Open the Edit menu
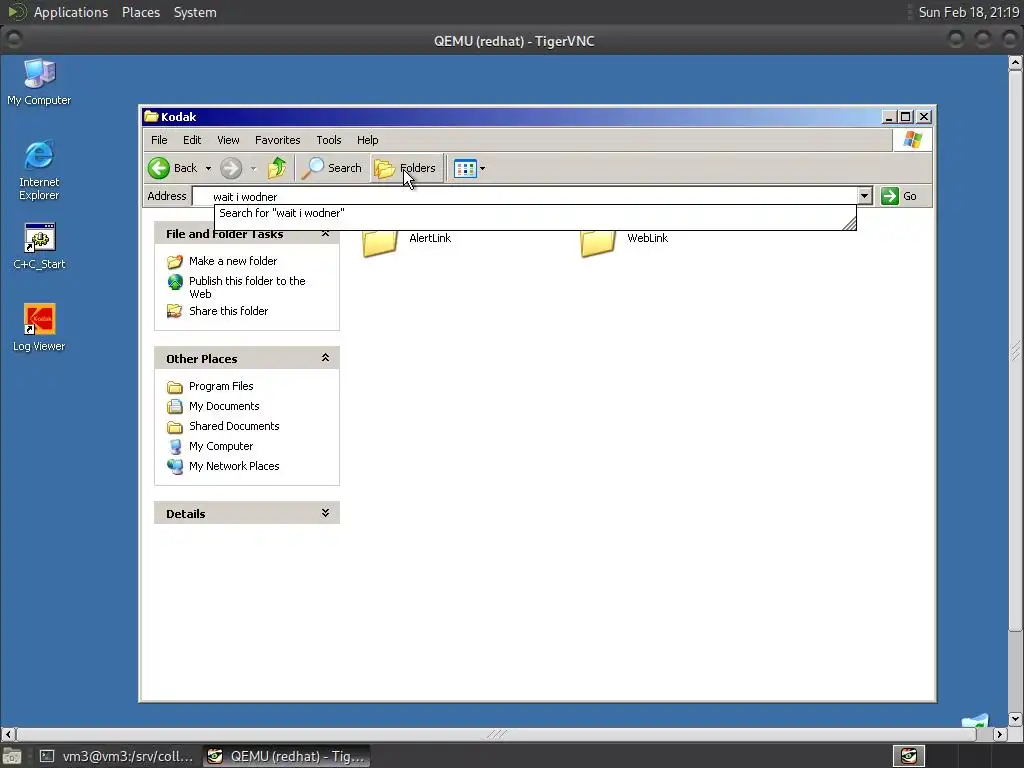The image size is (1024, 768). click(192, 140)
